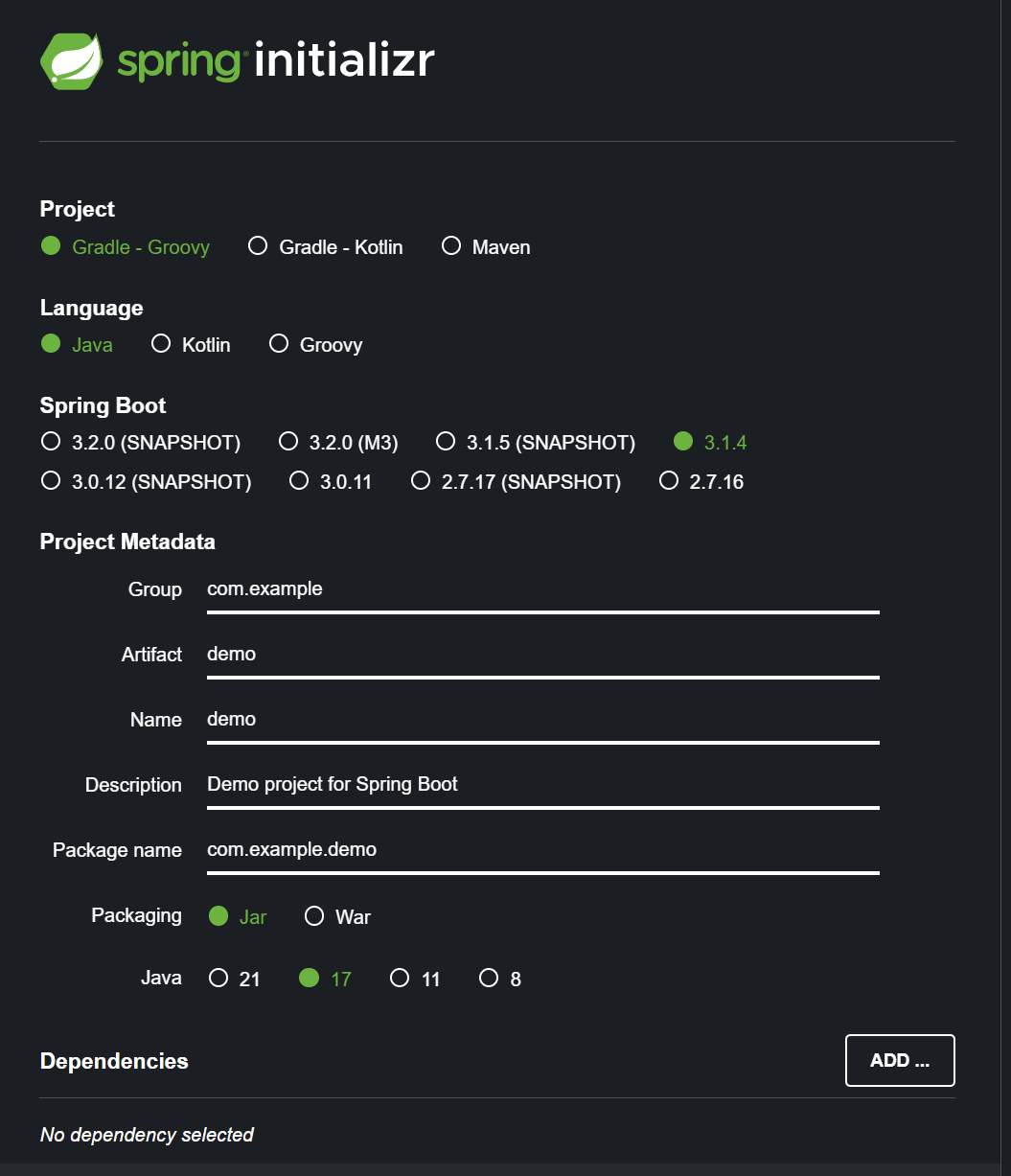1011x1176 pixels.
Task: Click the 'No dependency selected' text
Action: coord(147,1135)
